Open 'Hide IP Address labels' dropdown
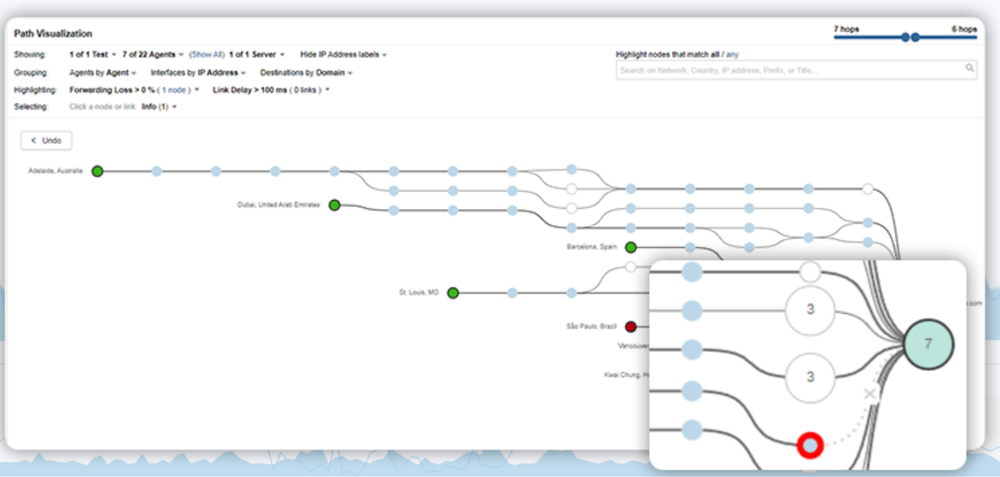This screenshot has height=477, width=1000. pos(344,55)
